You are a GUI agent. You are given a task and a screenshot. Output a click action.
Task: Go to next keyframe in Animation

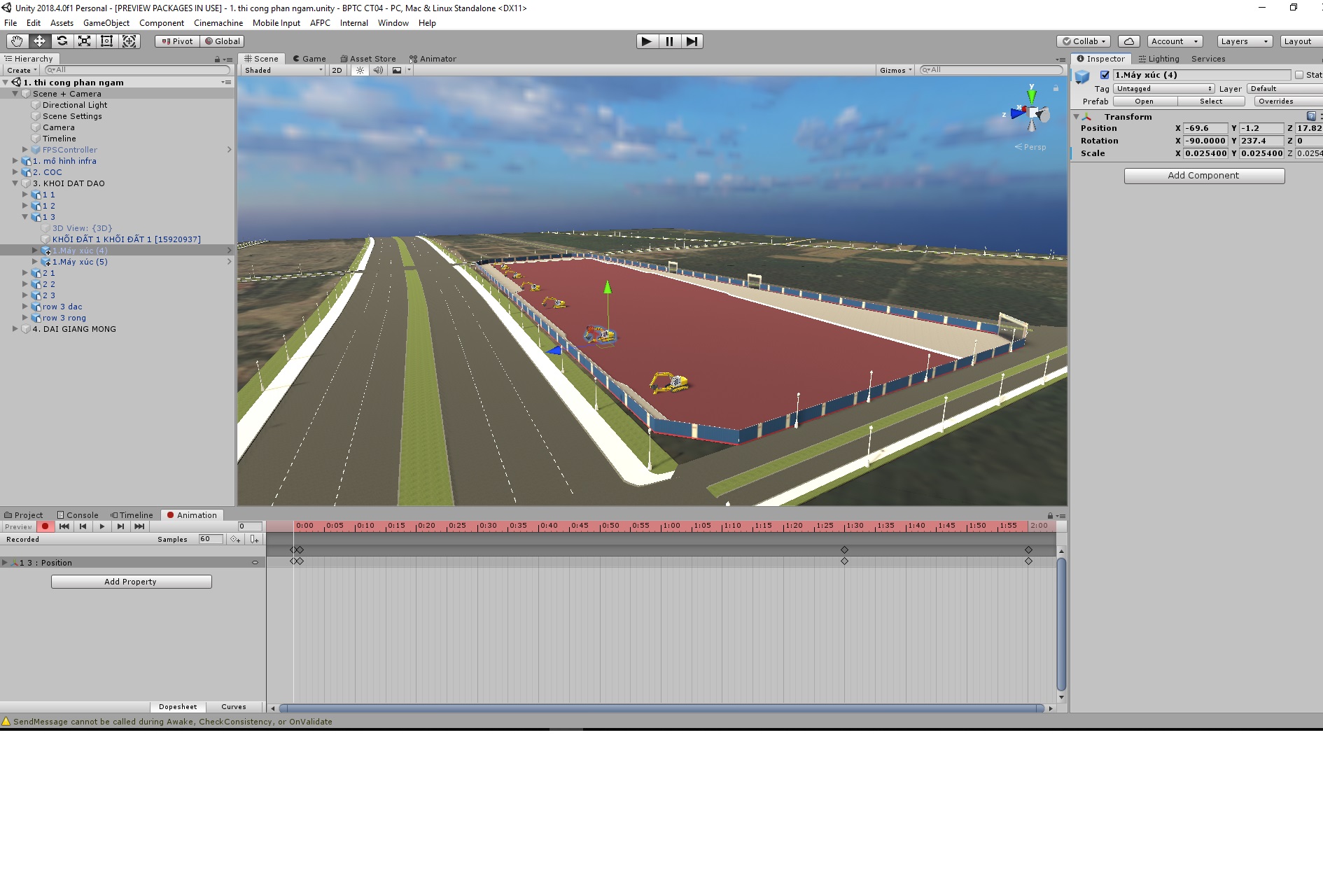coord(121,526)
